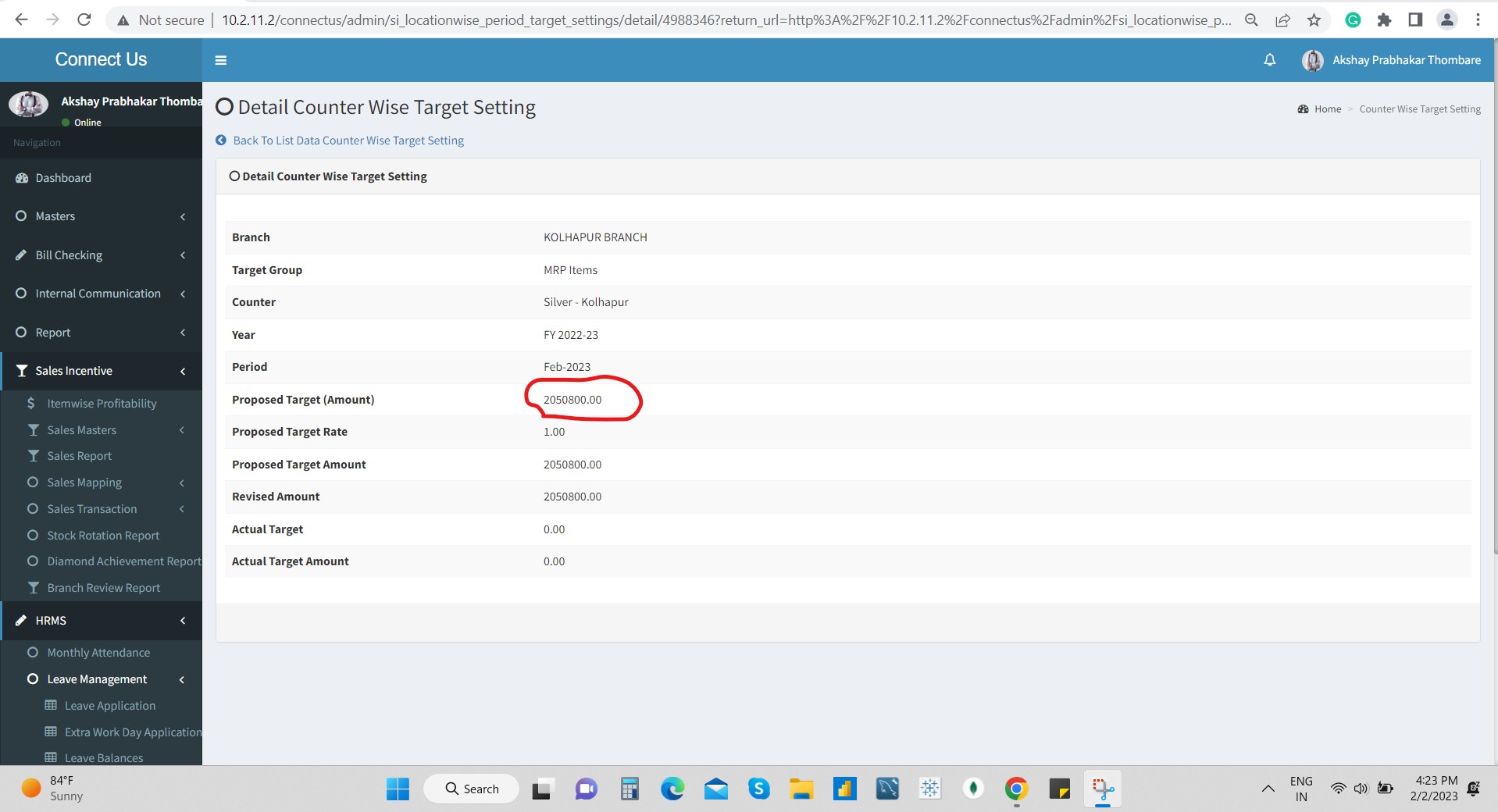Open Calculator from taskbar
1498x812 pixels.
pyautogui.click(x=630, y=789)
